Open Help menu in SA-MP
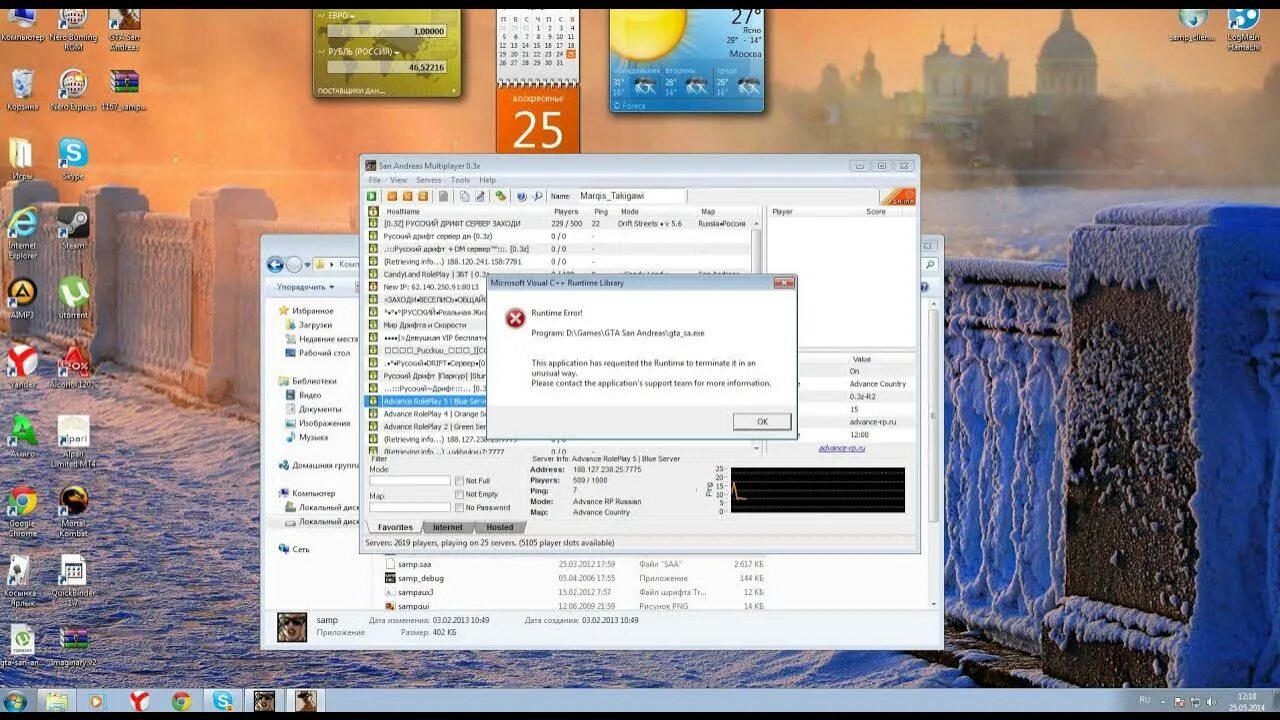The image size is (1280, 720). [487, 180]
